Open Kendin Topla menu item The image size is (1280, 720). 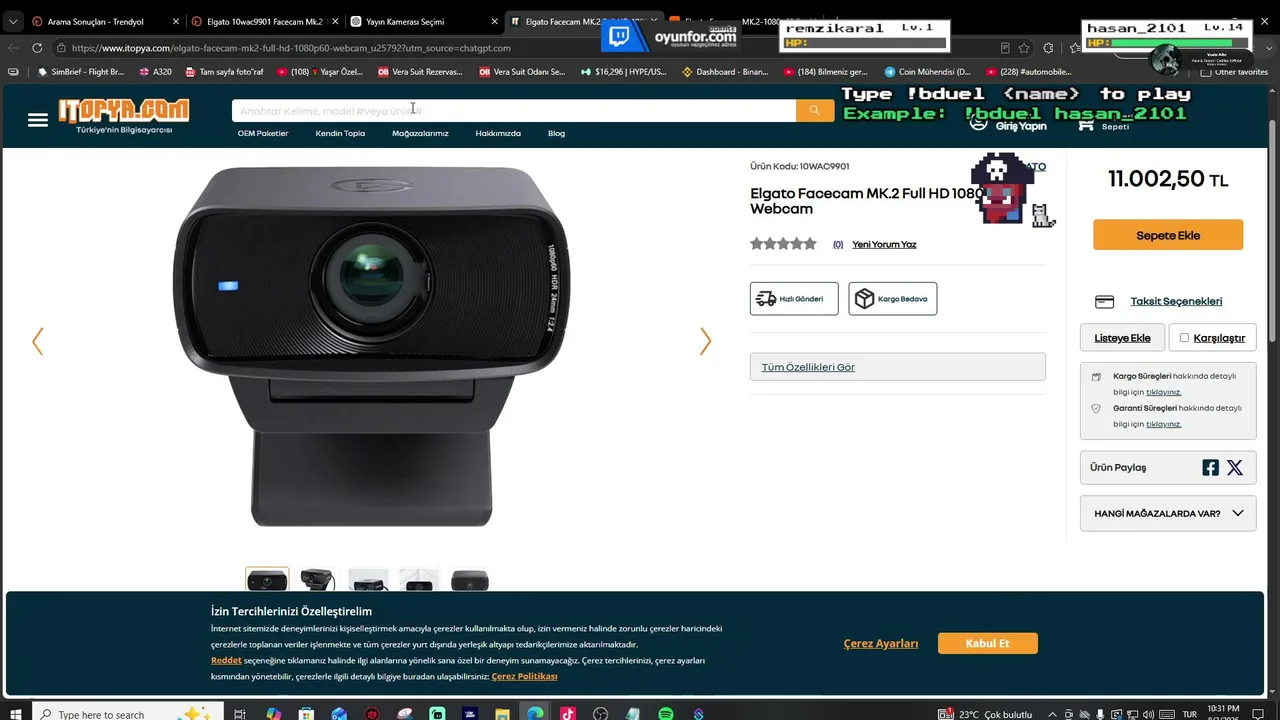click(340, 133)
